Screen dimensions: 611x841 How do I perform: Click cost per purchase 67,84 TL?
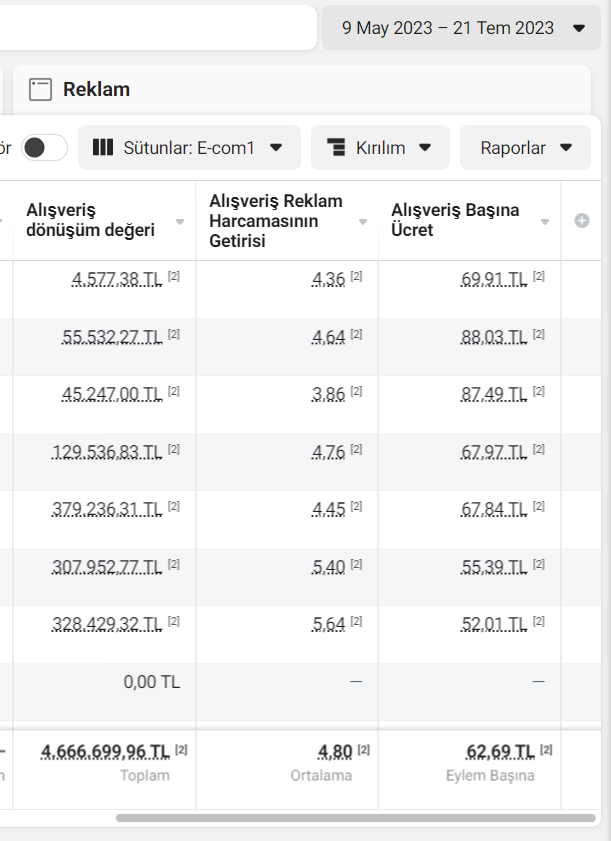494,509
